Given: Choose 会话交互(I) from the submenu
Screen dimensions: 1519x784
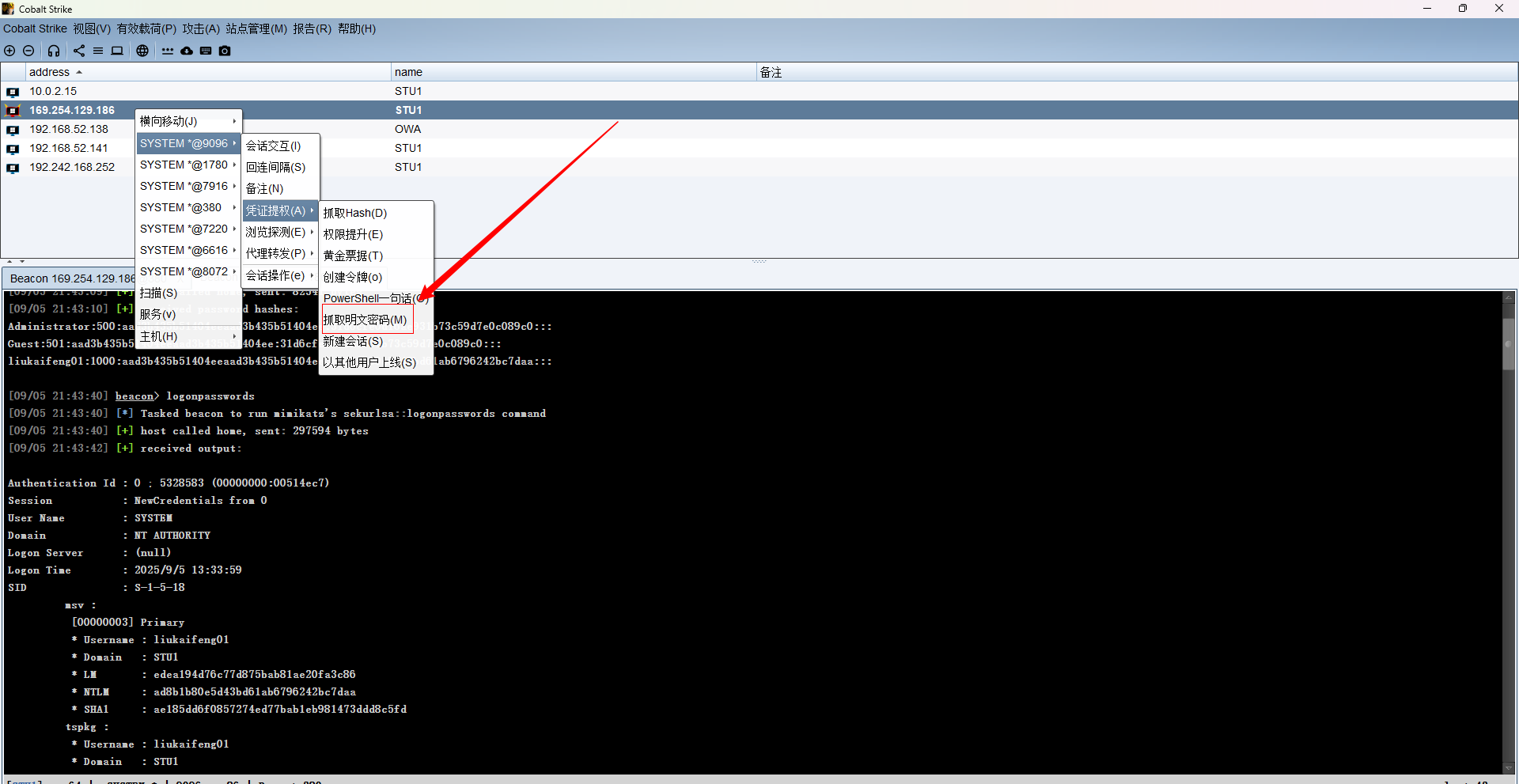Looking at the screenshot, I should point(280,146).
